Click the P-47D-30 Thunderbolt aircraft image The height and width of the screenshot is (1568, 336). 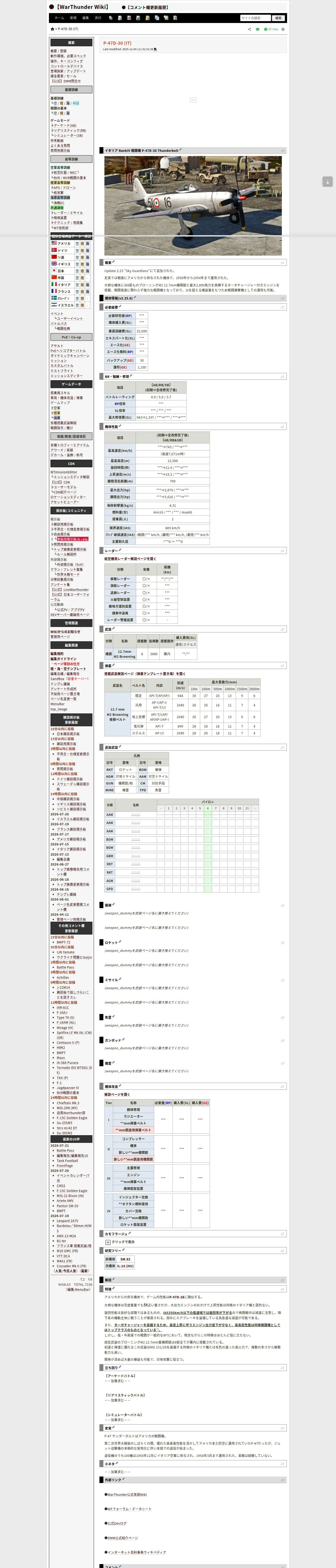(x=193, y=205)
